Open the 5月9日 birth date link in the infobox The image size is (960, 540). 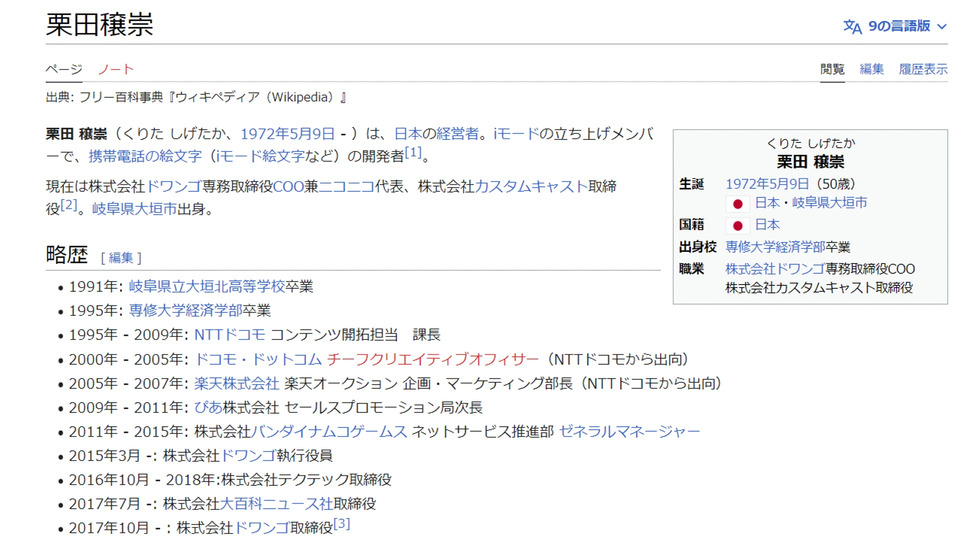pyautogui.click(x=790, y=184)
